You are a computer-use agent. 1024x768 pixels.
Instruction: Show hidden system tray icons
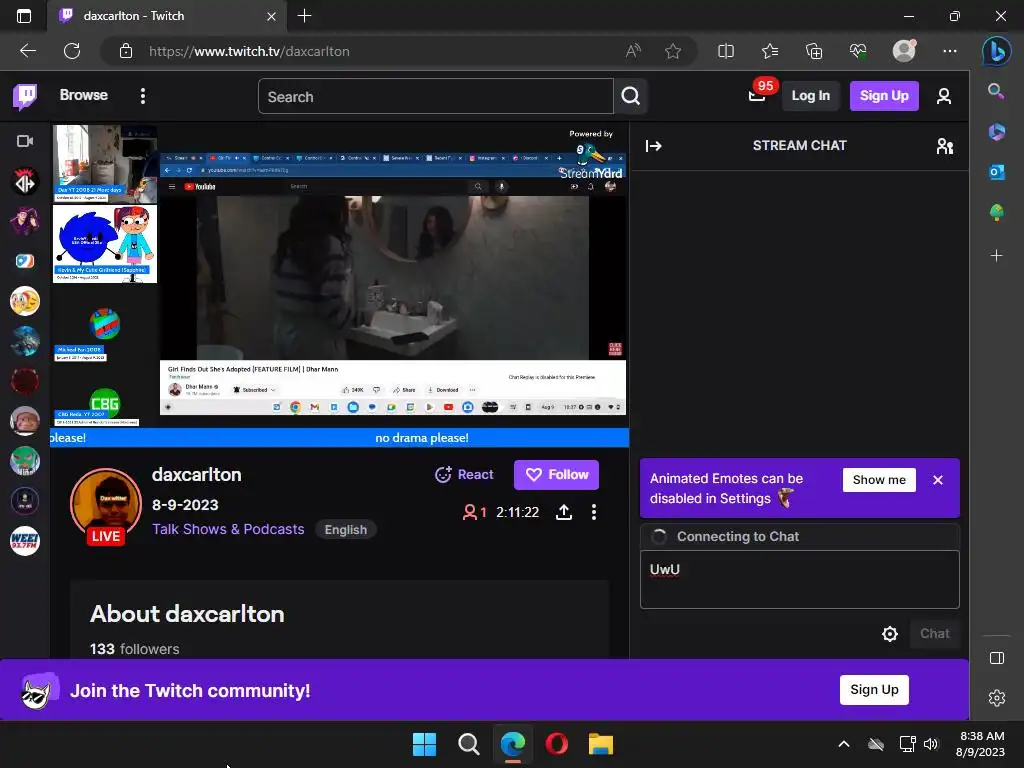click(844, 744)
